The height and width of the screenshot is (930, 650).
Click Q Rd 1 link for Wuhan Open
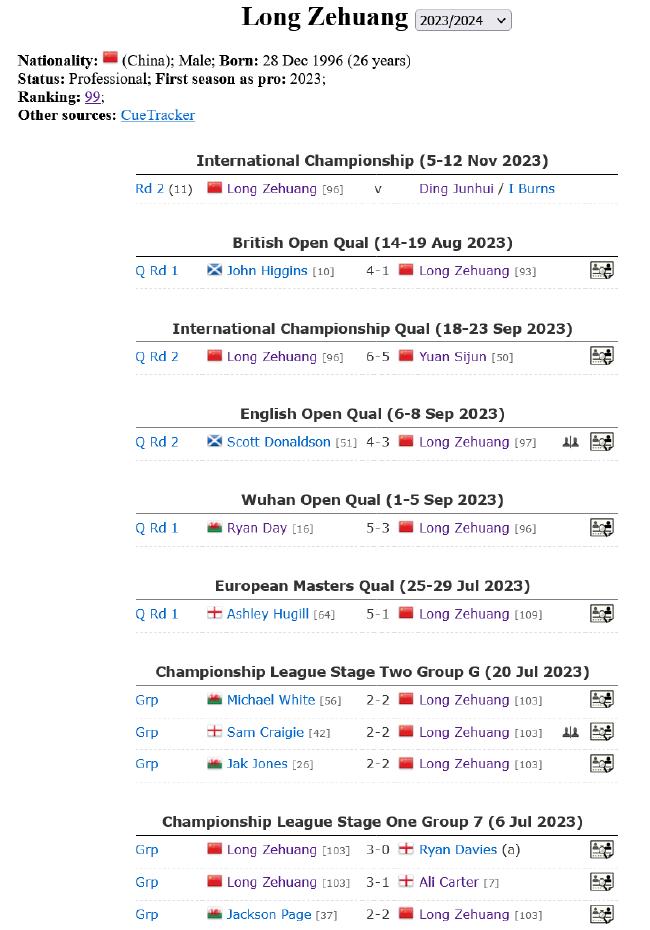157,528
